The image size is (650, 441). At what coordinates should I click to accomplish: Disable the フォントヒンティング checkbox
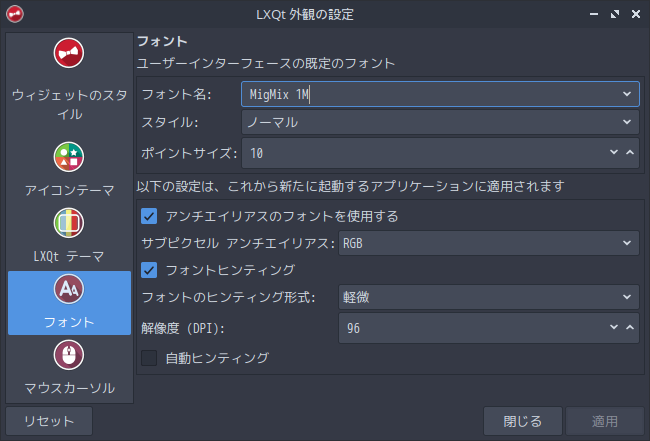149,270
